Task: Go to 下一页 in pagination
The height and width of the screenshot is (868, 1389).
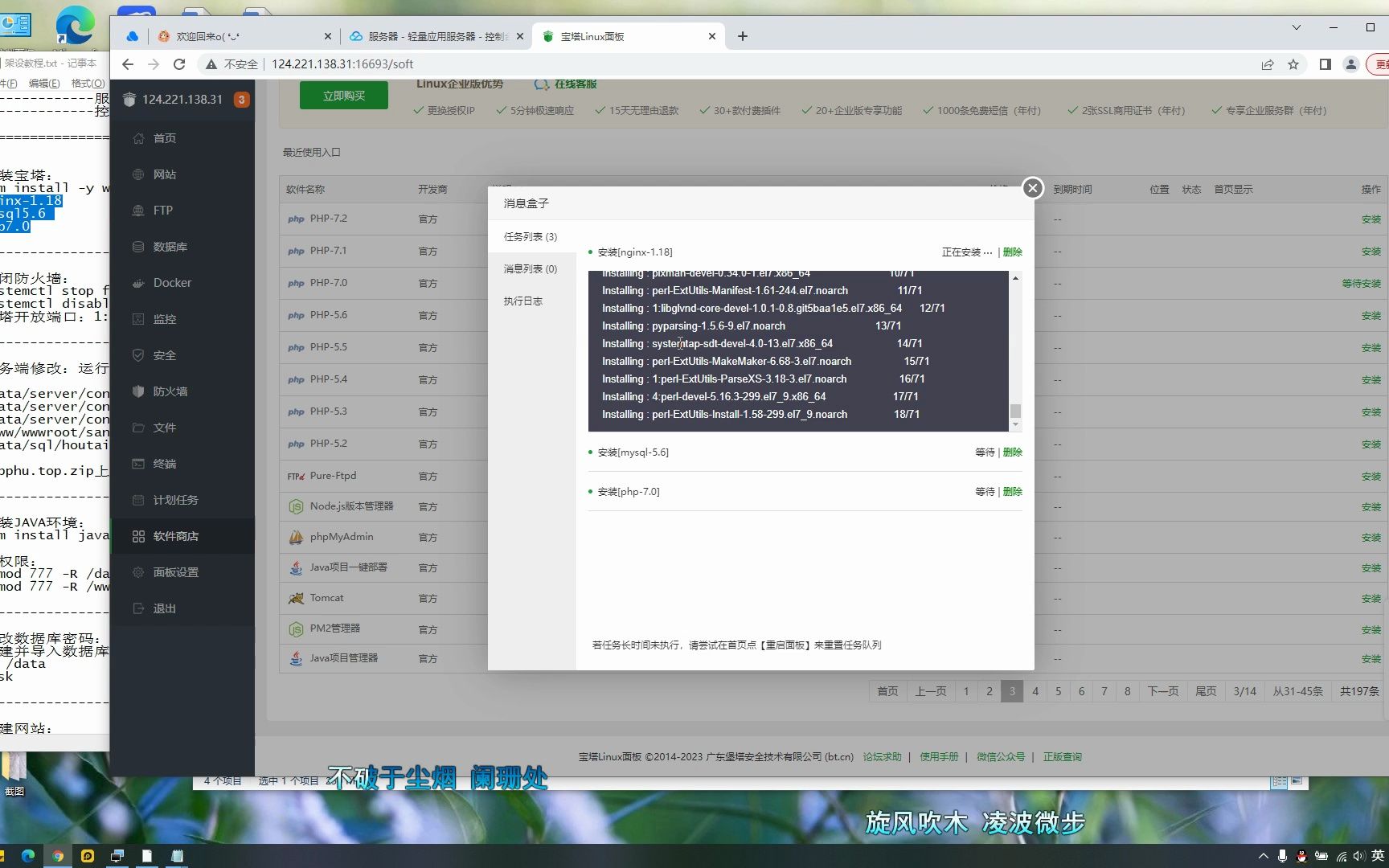Action: coord(1162,691)
